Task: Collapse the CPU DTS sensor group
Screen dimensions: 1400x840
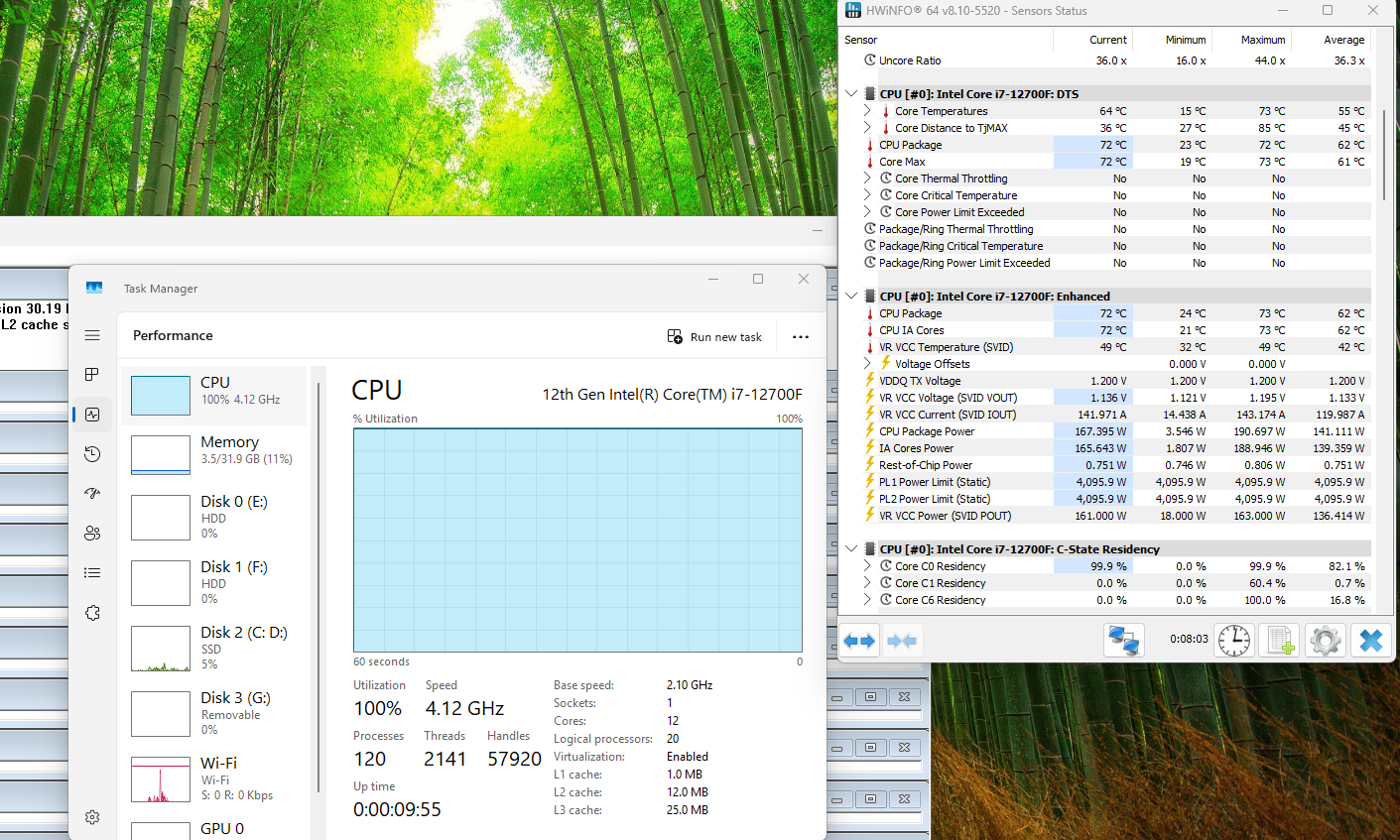Action: click(x=851, y=94)
